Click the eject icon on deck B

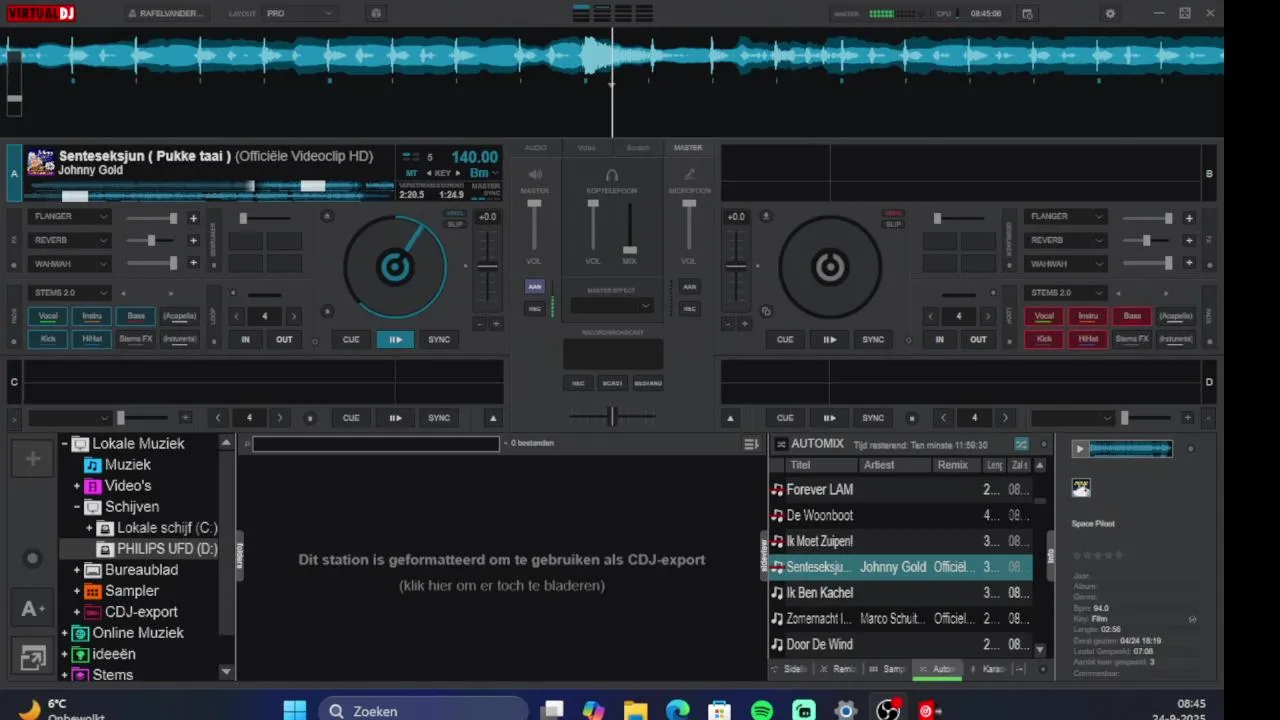(x=766, y=216)
